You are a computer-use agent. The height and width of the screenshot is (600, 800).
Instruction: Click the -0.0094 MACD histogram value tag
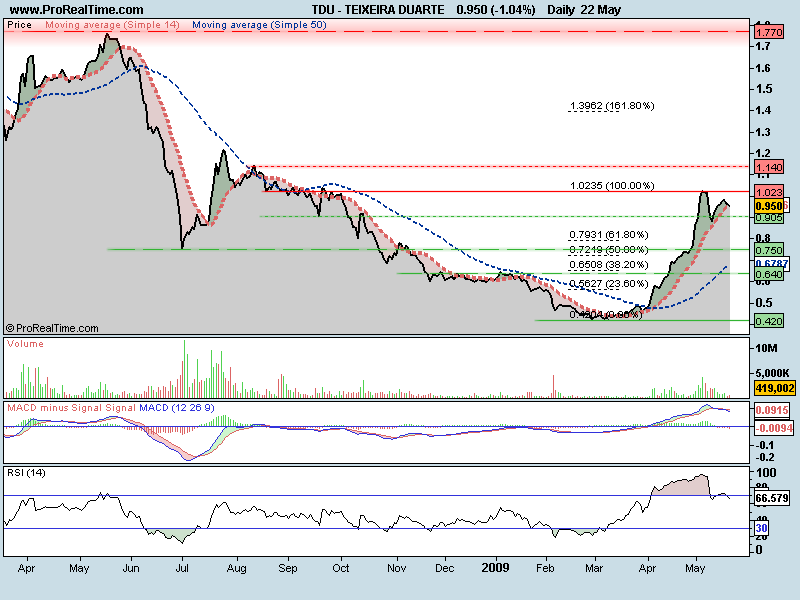(774, 428)
